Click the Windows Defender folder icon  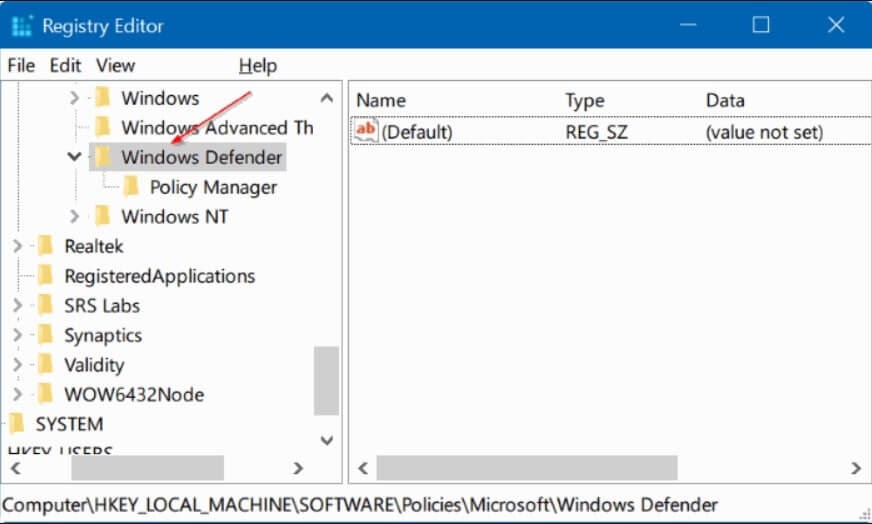pyautogui.click(x=102, y=157)
